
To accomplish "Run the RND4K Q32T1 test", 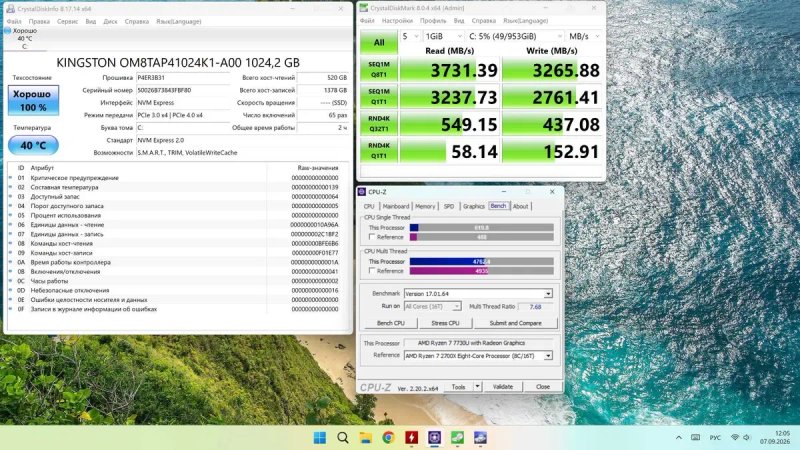I will [379, 123].
